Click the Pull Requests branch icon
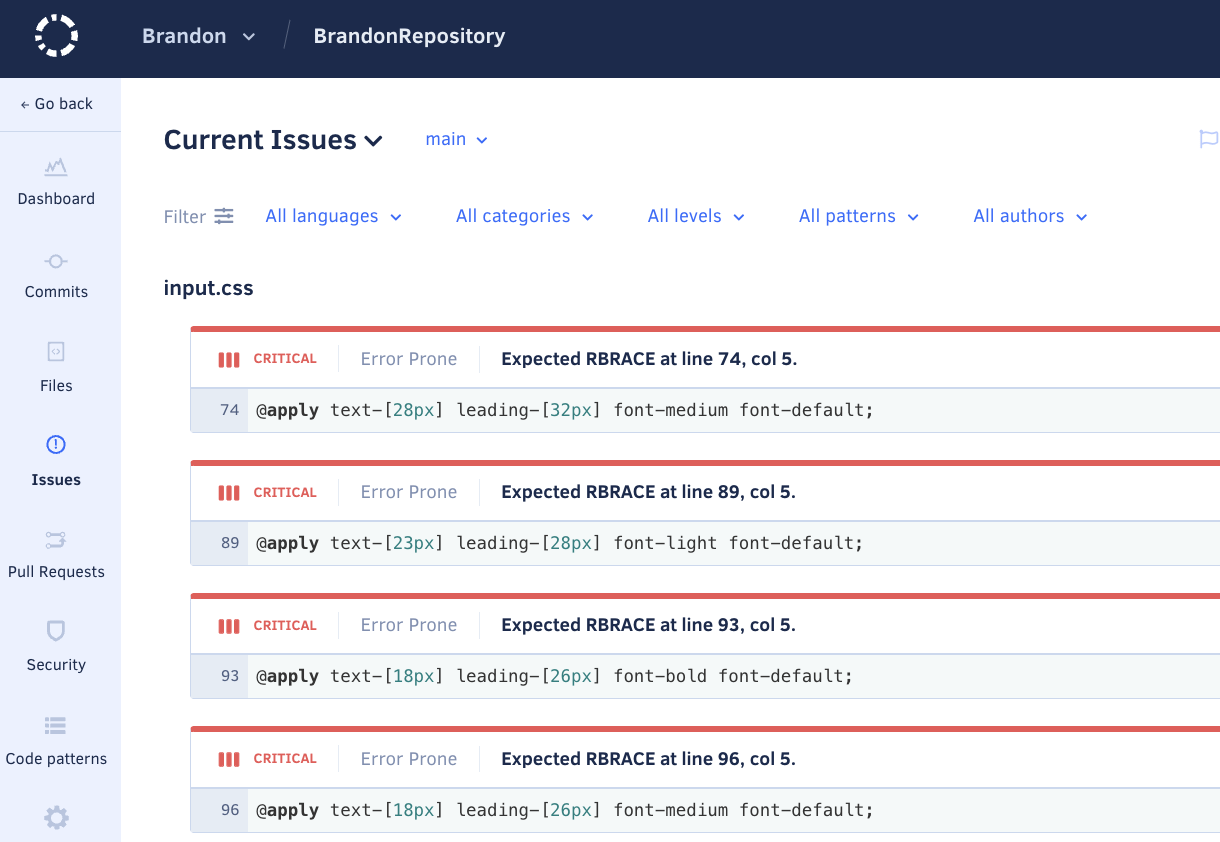This screenshot has height=842, width=1220. point(56,541)
